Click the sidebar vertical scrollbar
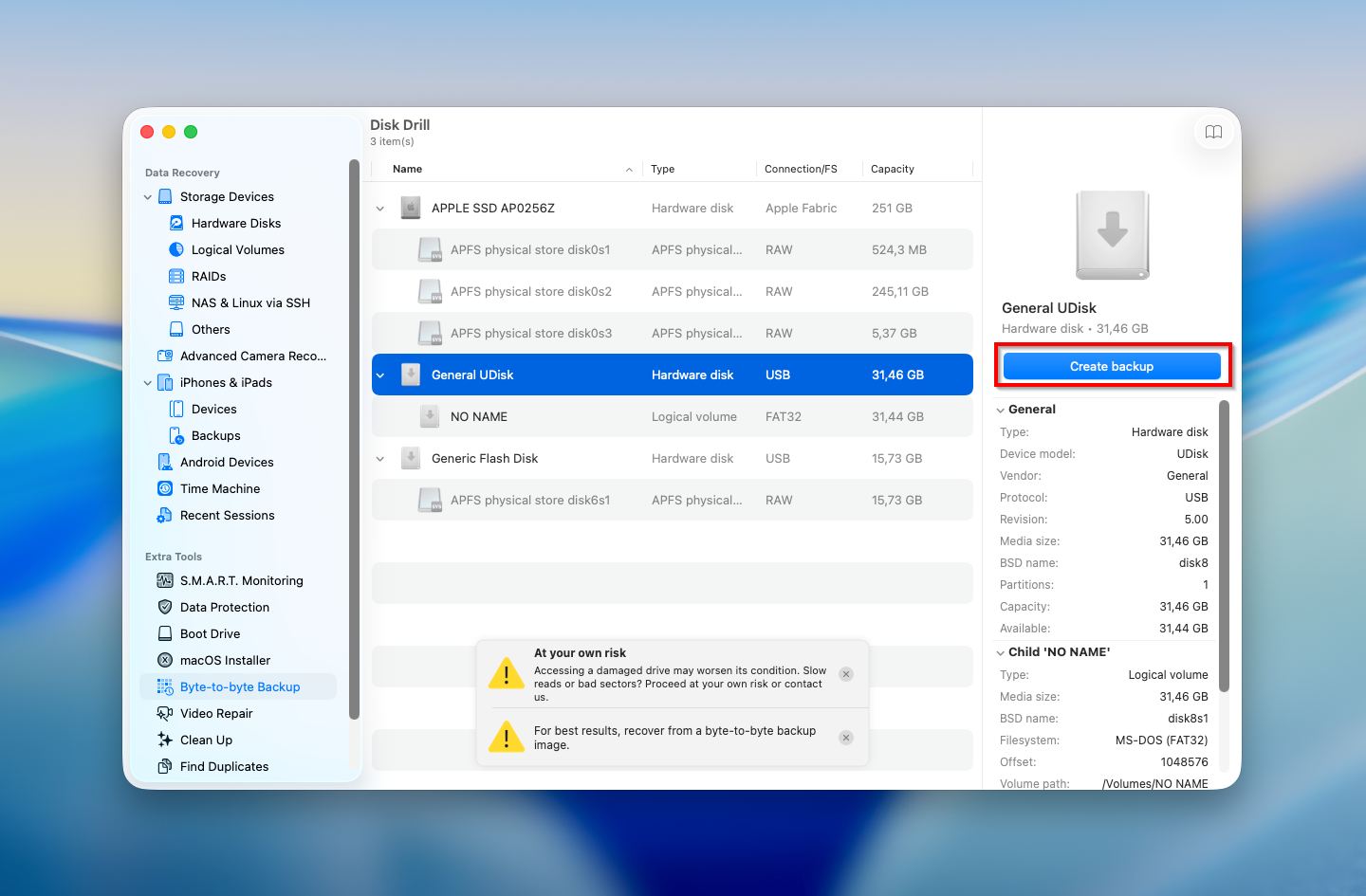Image resolution: width=1366 pixels, height=896 pixels. tap(354, 438)
